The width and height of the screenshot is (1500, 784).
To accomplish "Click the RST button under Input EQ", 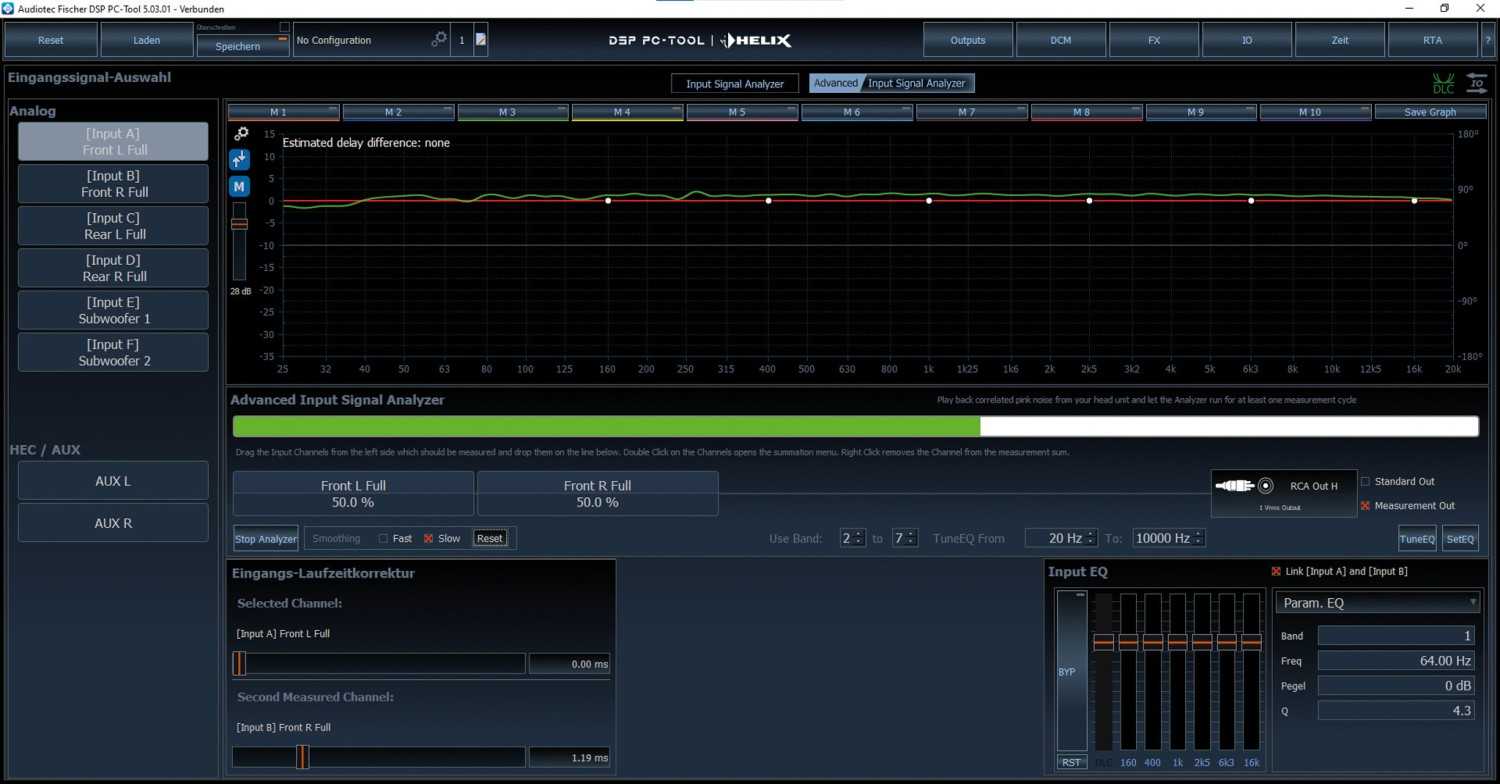I will (1071, 762).
